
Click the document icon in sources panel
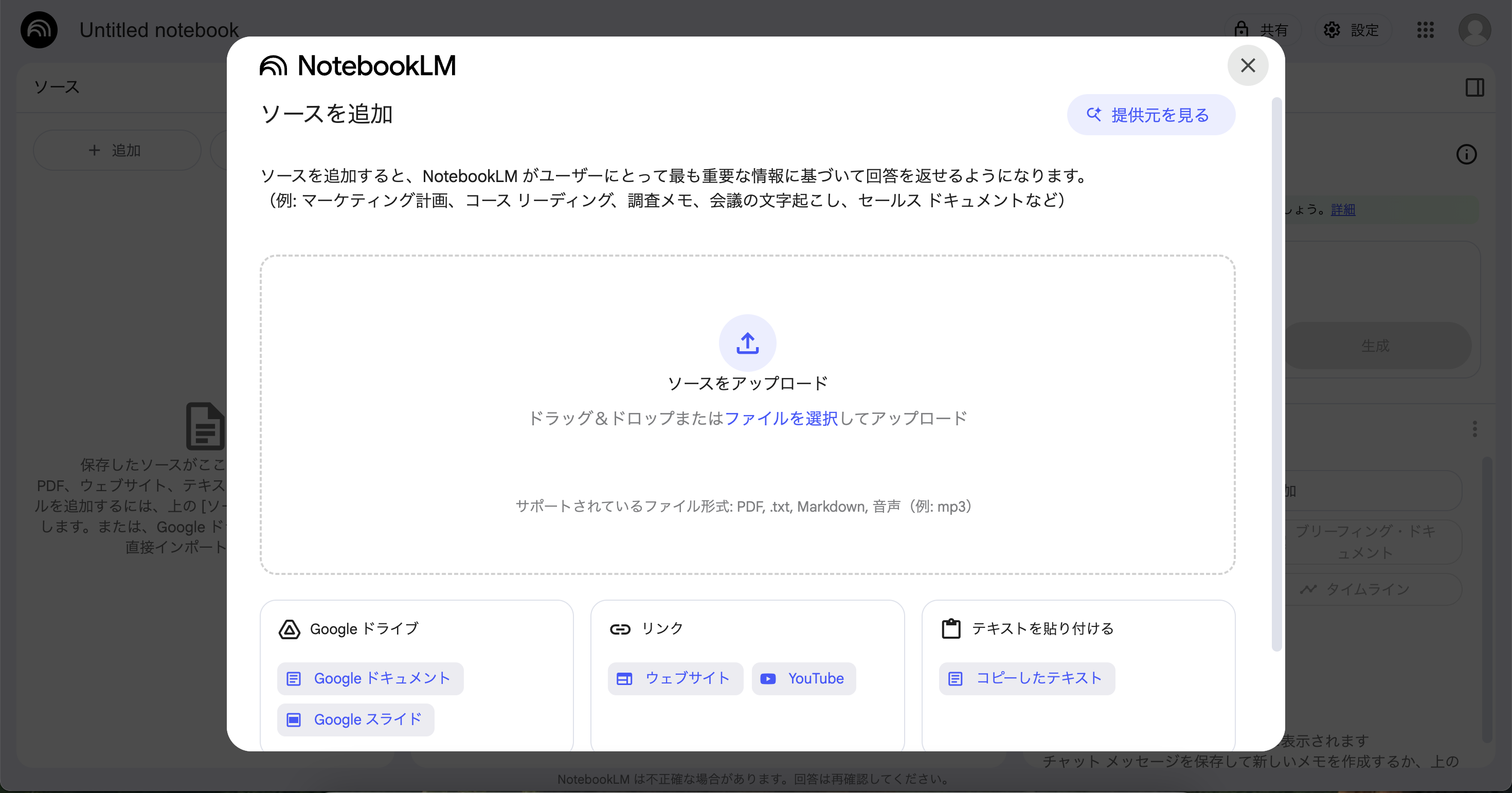coord(205,426)
